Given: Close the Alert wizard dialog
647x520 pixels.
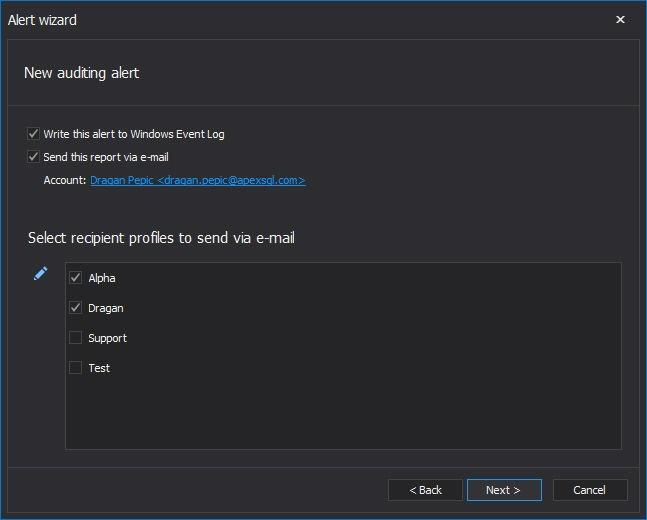Looking at the screenshot, I should coord(620,19).
